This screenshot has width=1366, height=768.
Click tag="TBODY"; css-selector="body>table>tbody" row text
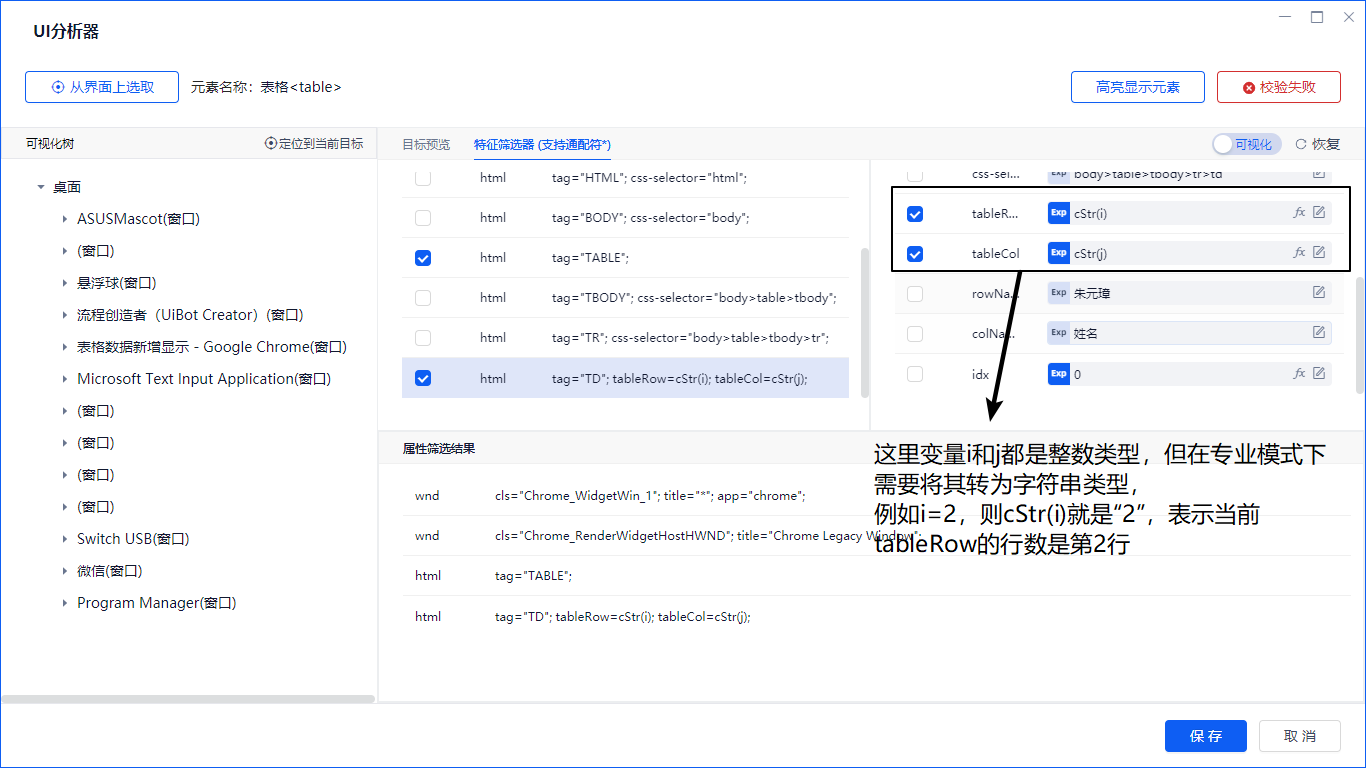tap(694, 298)
